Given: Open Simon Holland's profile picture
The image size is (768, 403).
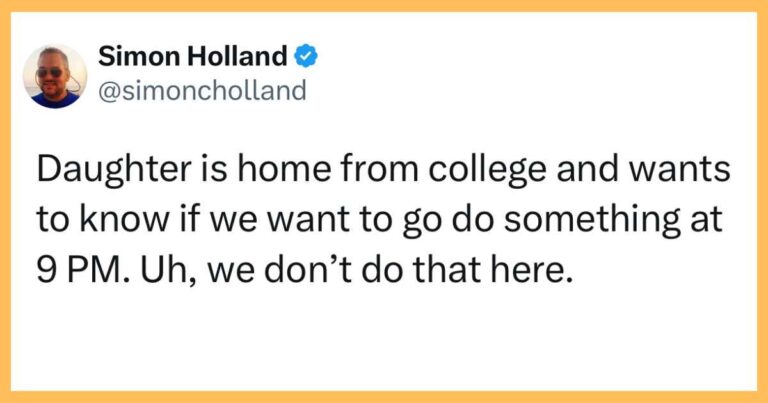Looking at the screenshot, I should [x=55, y=76].
